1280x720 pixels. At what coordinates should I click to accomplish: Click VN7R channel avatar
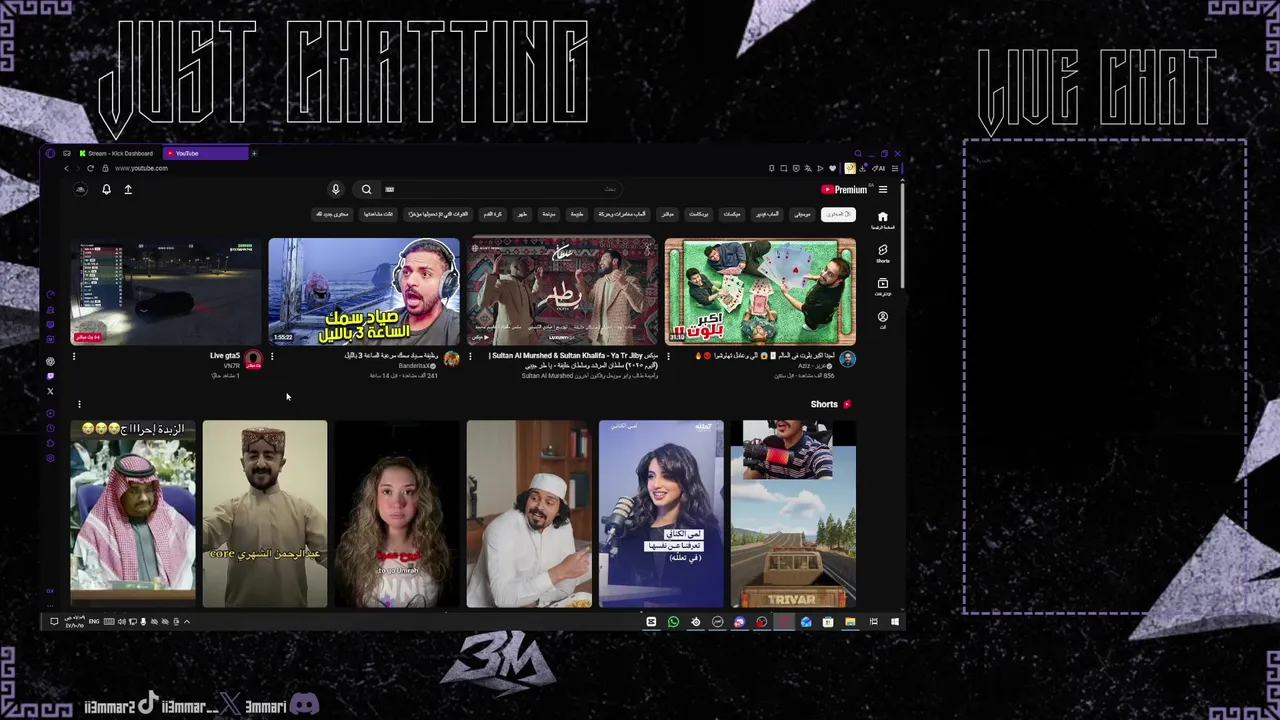pyautogui.click(x=253, y=359)
